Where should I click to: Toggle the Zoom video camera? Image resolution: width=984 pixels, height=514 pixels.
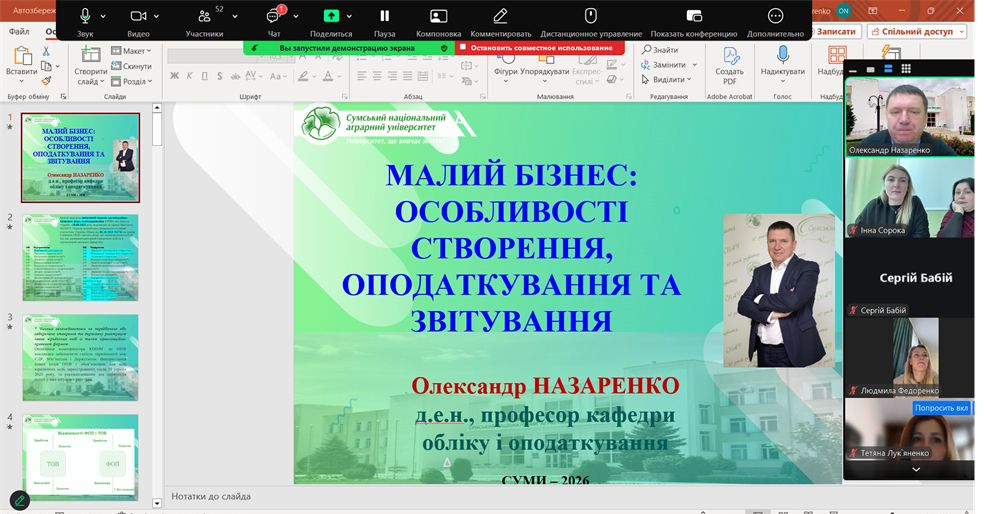[138, 16]
